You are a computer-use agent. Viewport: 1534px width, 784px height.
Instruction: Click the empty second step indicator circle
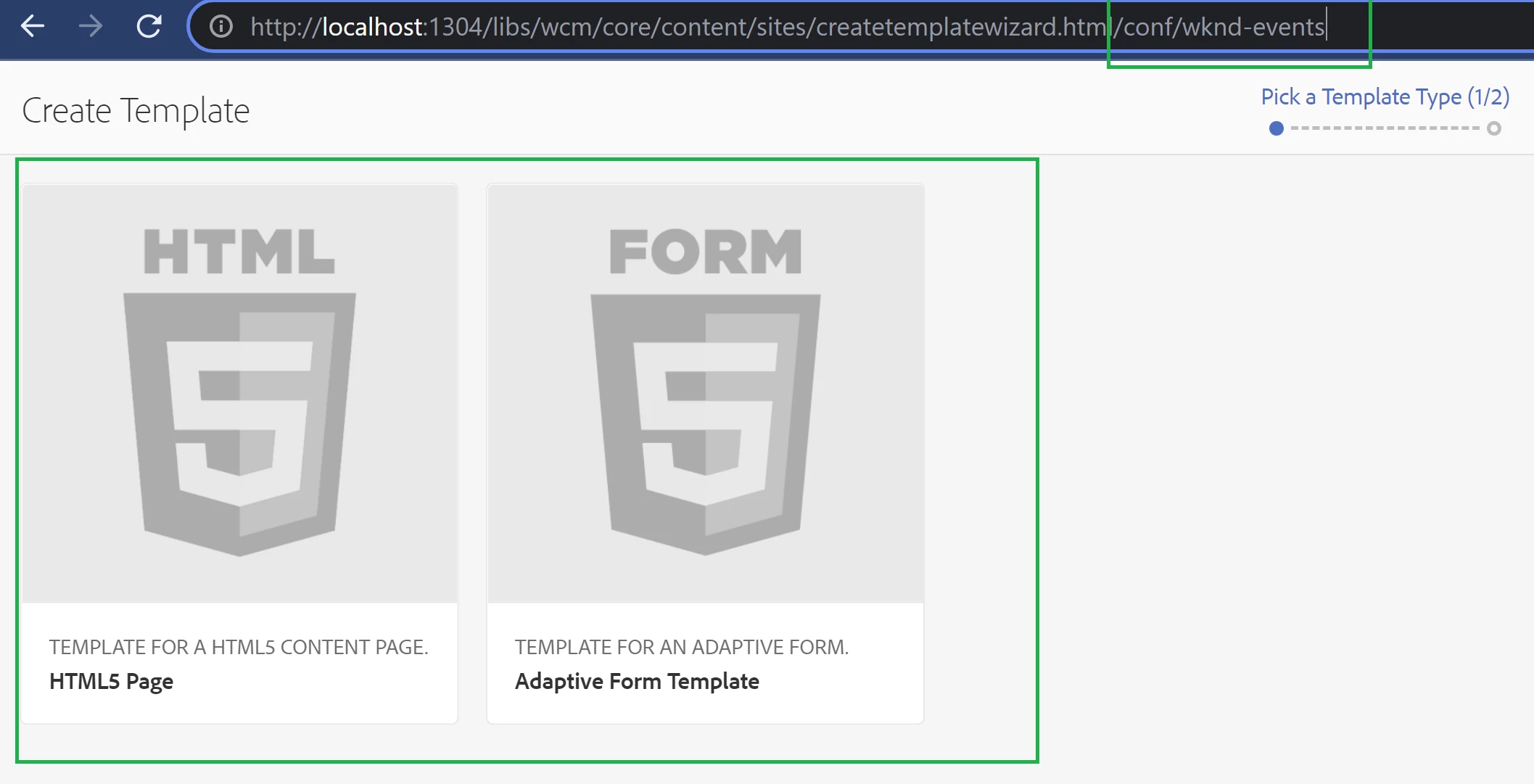tap(1493, 128)
